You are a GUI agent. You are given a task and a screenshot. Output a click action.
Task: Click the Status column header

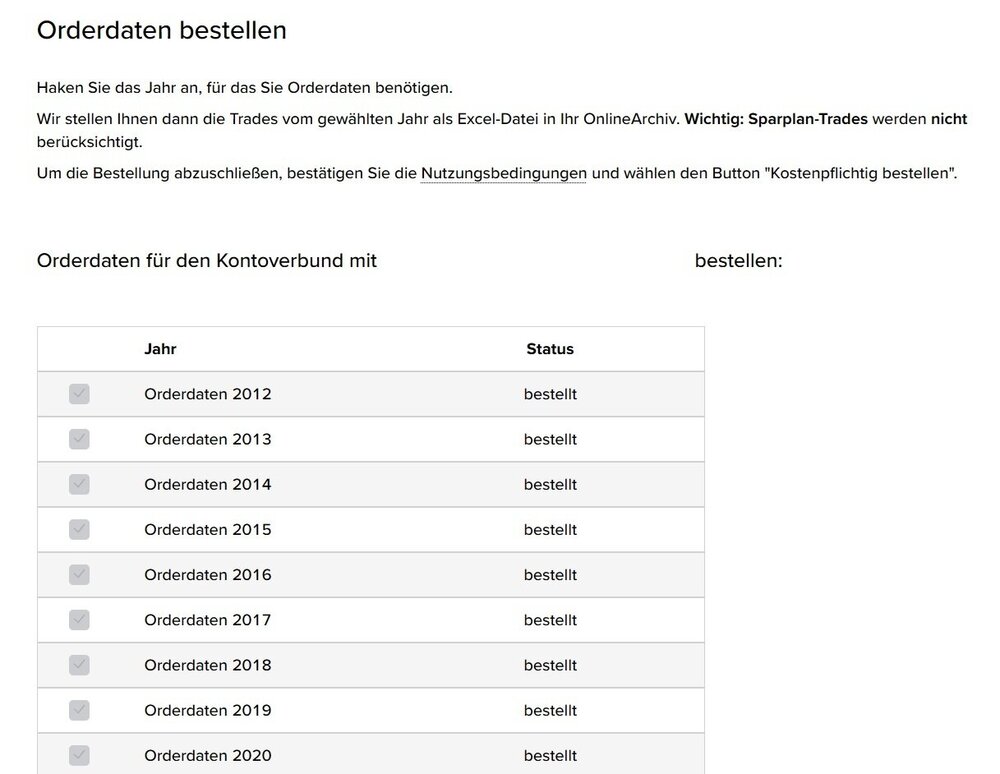pyautogui.click(x=550, y=349)
